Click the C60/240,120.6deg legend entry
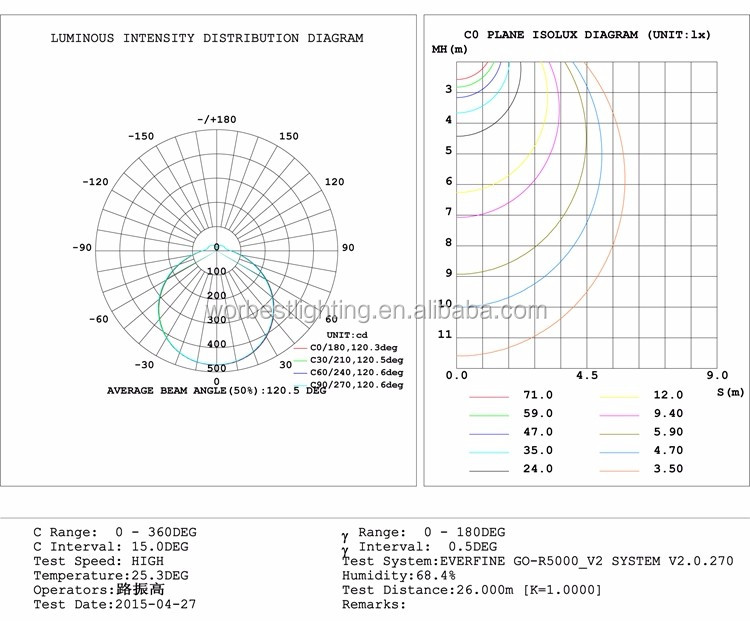The image size is (750, 621). coord(349,373)
